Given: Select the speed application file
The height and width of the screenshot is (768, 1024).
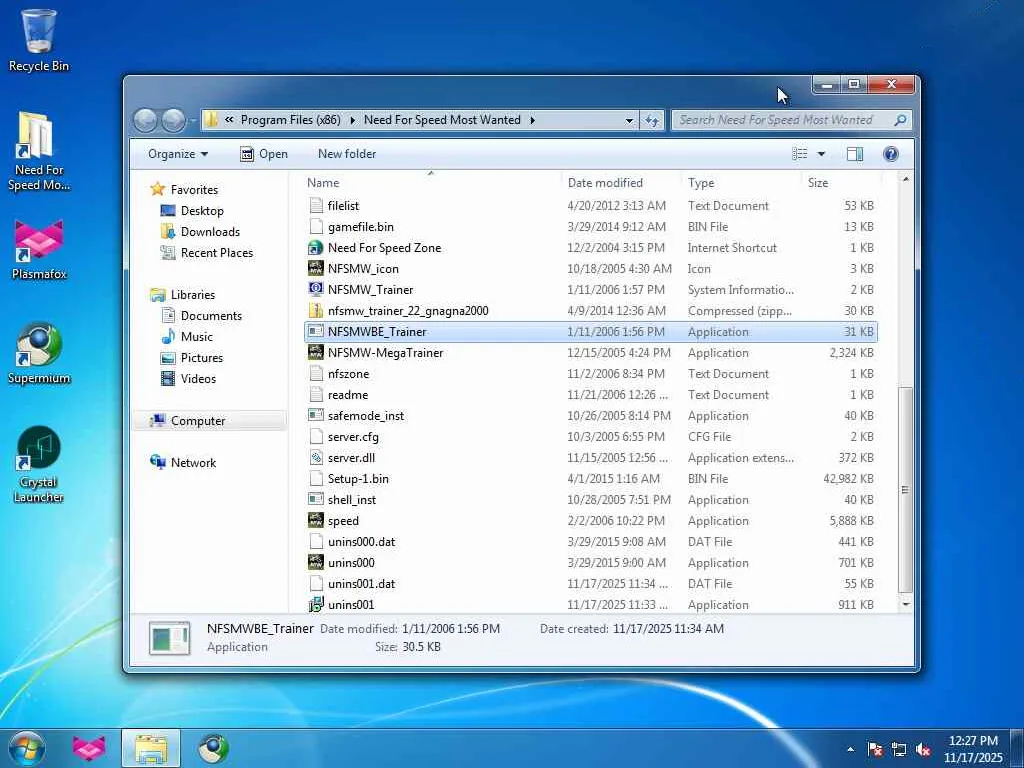Looking at the screenshot, I should tap(591, 520).
